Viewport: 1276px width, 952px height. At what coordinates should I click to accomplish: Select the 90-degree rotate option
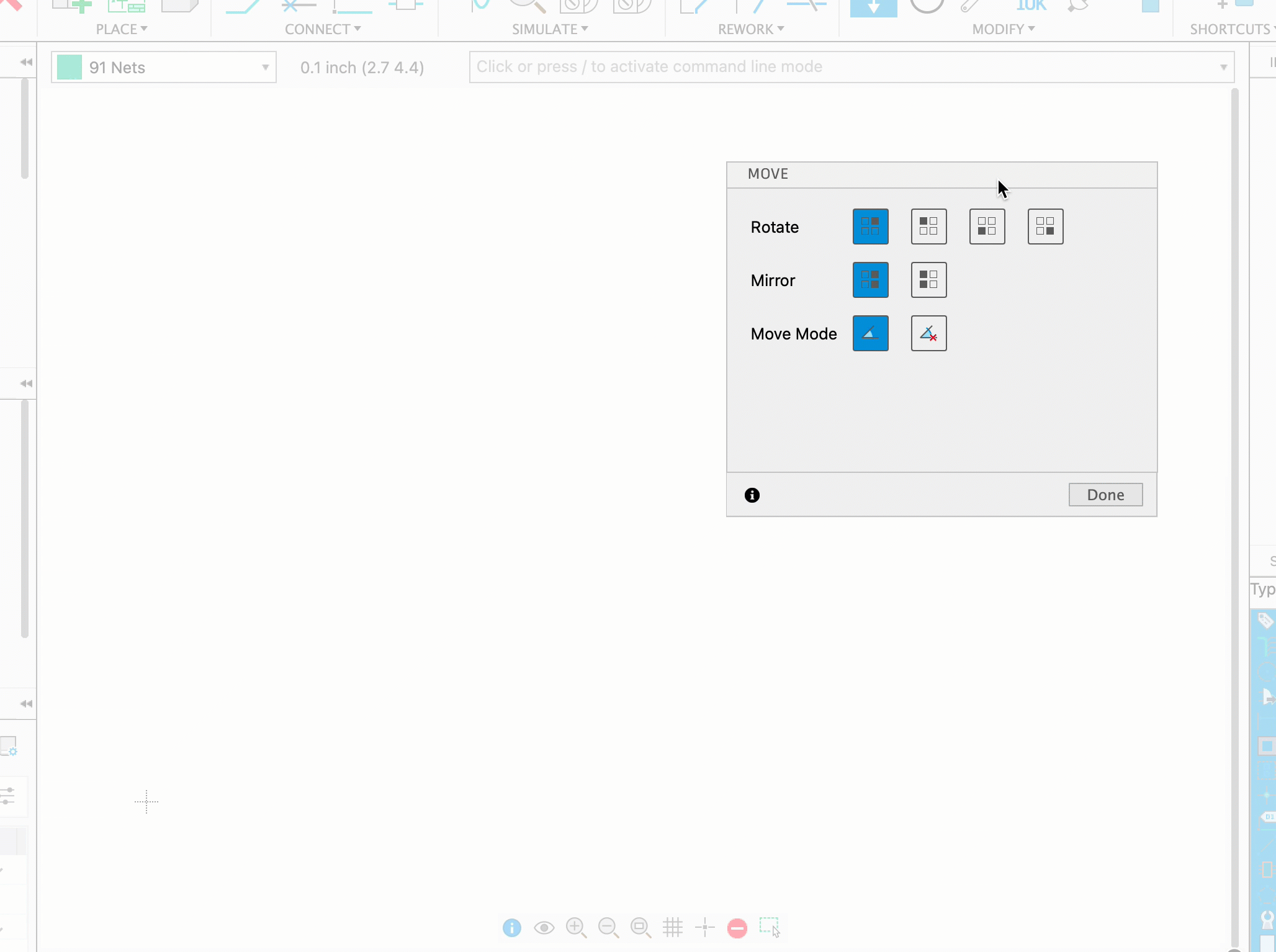(928, 226)
